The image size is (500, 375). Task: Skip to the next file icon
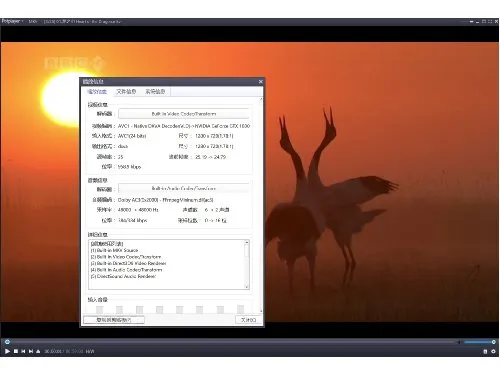(x=31, y=351)
